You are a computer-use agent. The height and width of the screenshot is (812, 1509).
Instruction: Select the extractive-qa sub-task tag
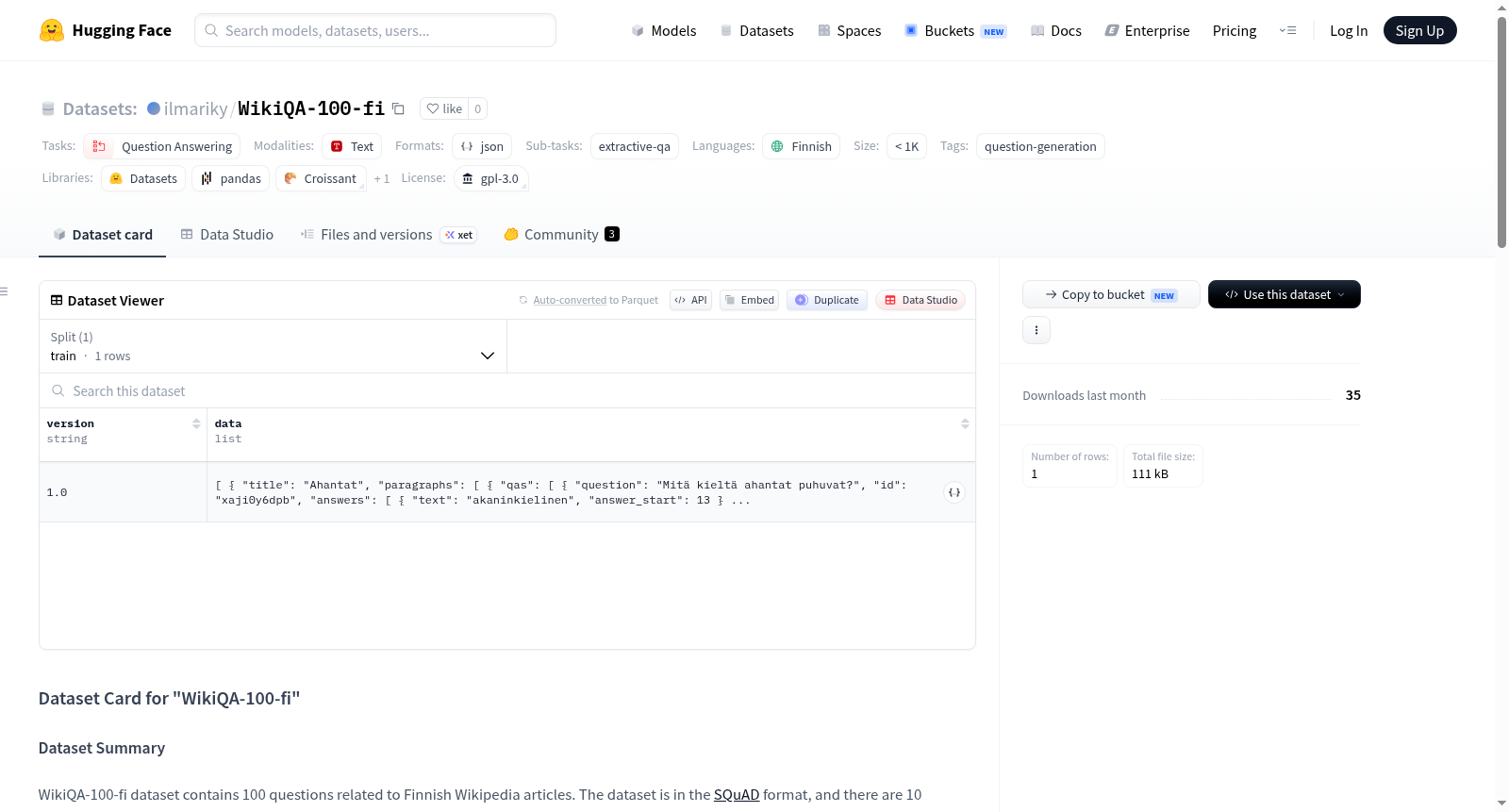[635, 146]
